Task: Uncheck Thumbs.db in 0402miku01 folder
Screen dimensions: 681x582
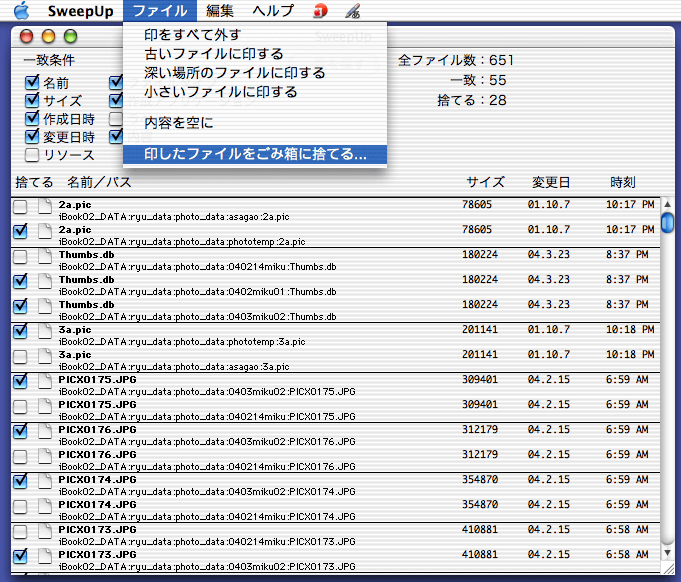Action: [20, 281]
